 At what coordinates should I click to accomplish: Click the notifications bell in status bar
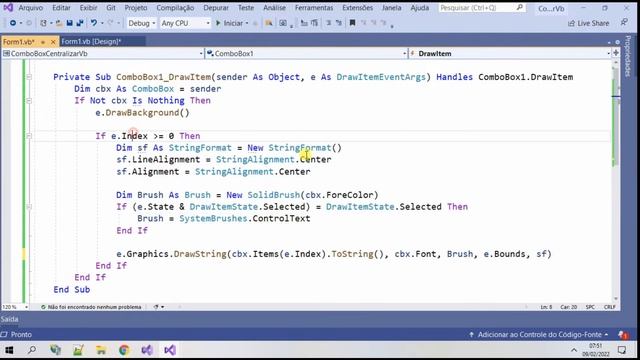click(623, 335)
